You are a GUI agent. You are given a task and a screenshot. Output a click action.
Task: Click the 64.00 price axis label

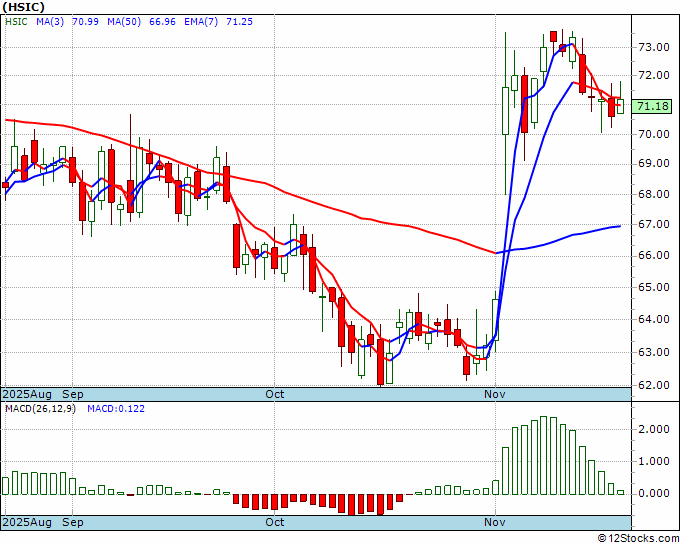[x=654, y=320]
